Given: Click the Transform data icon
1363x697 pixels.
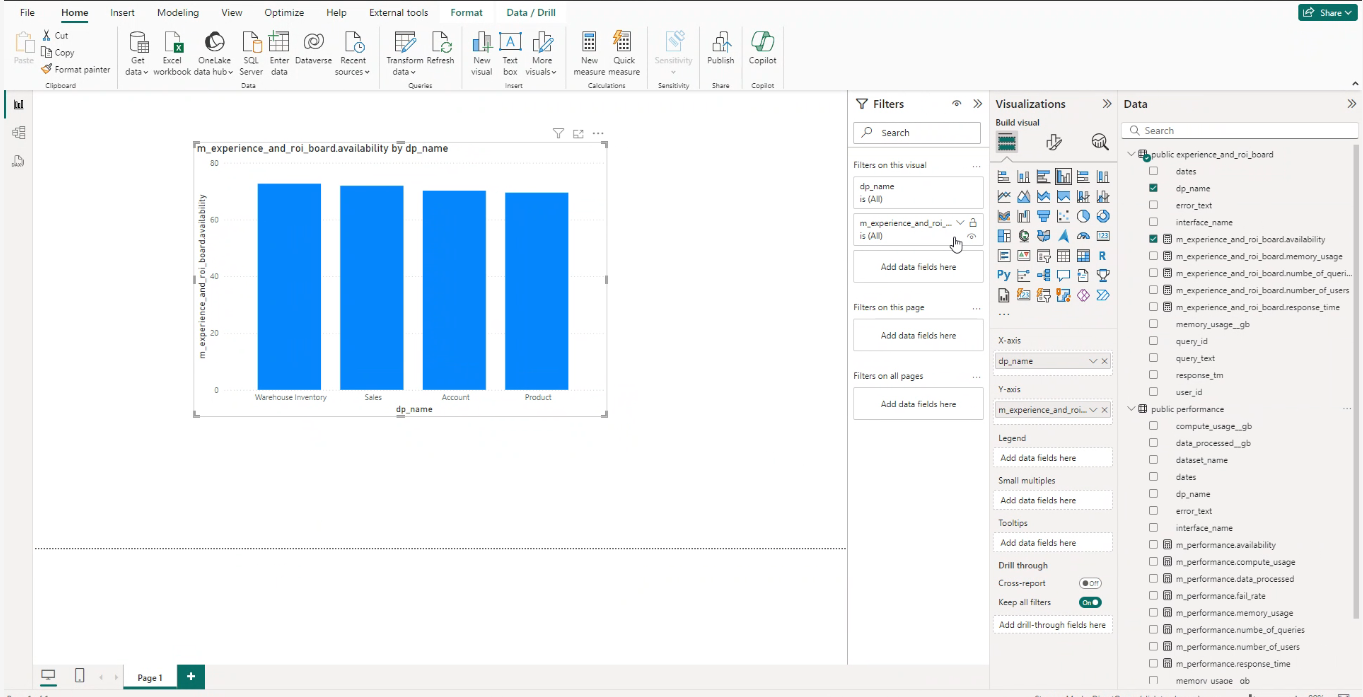Looking at the screenshot, I should [x=404, y=42].
